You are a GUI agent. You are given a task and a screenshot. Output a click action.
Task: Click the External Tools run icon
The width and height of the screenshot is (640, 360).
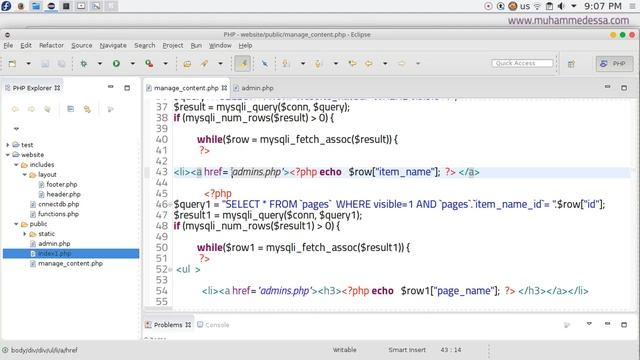(x=149, y=64)
